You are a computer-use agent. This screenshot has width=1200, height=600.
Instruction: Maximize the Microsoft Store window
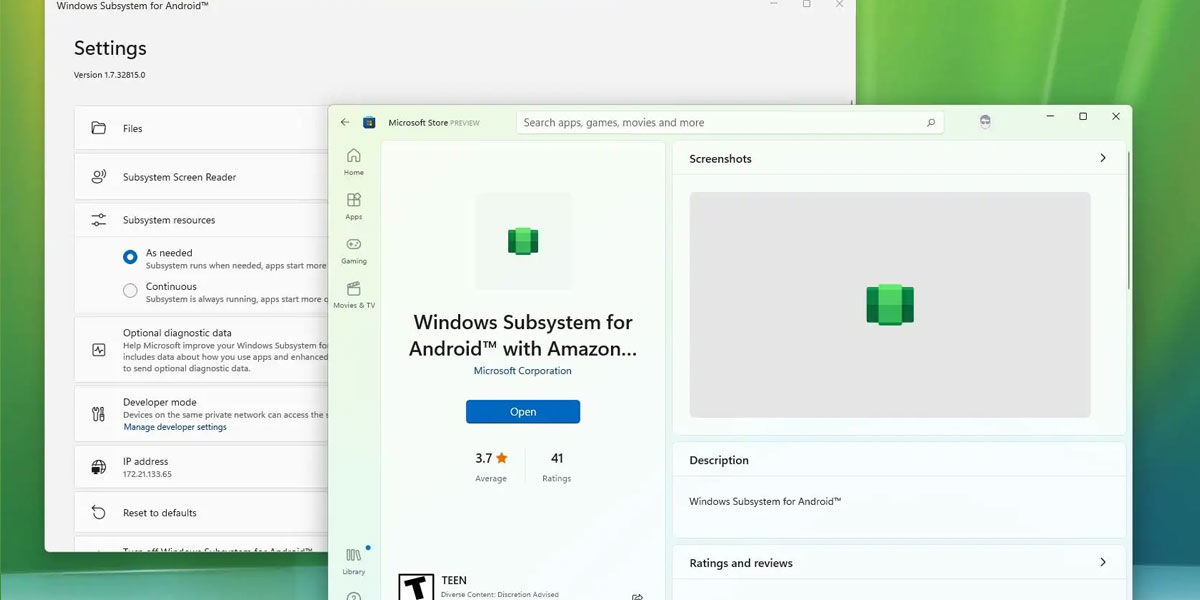[x=1083, y=117]
